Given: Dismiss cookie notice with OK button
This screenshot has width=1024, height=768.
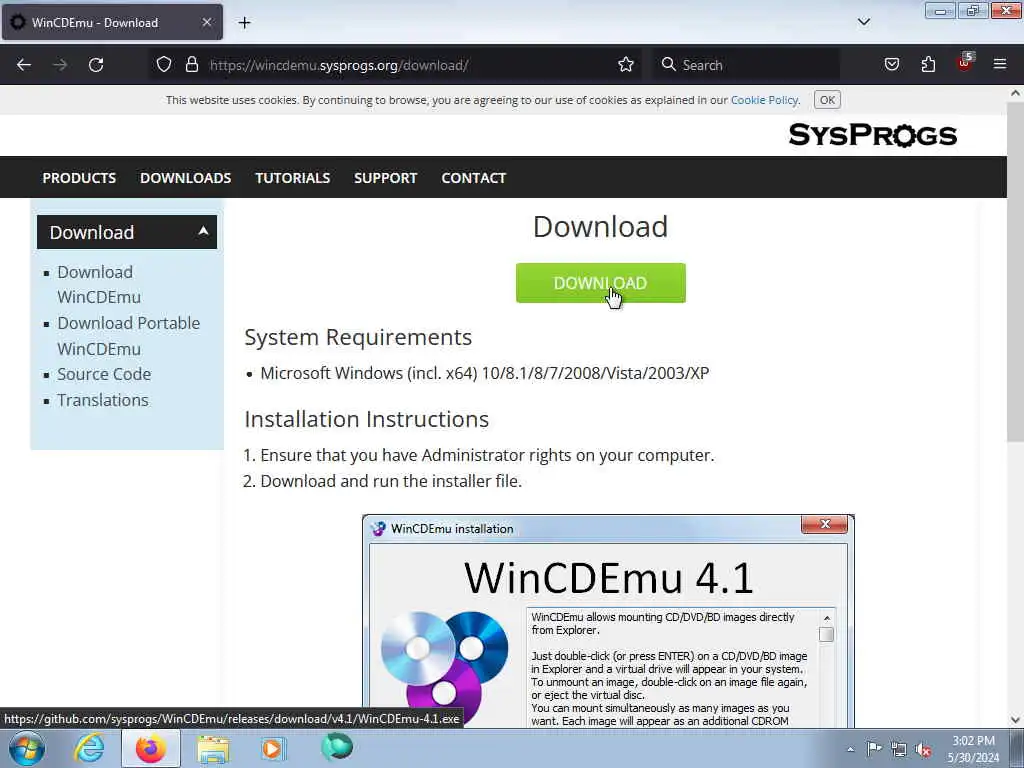Looking at the screenshot, I should coord(827,100).
